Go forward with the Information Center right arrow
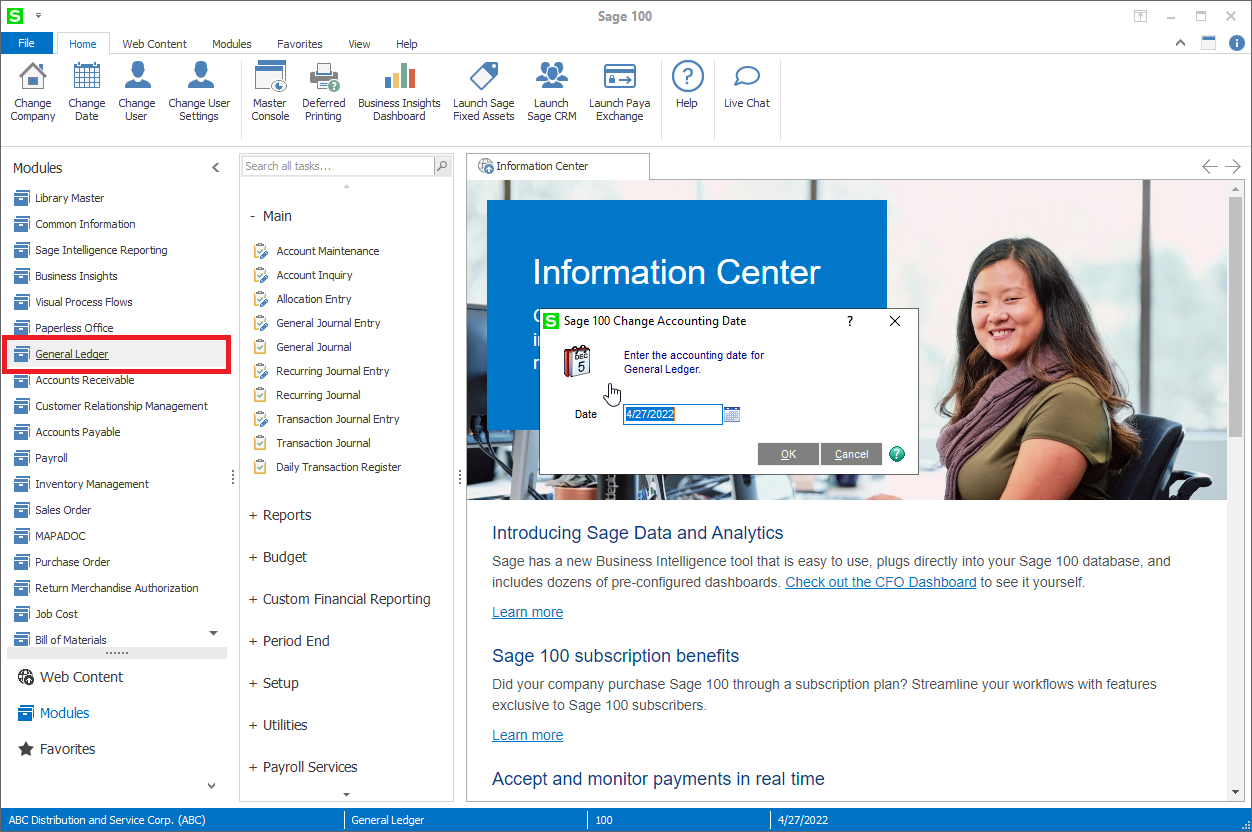The image size is (1252, 832). pos(1233,166)
